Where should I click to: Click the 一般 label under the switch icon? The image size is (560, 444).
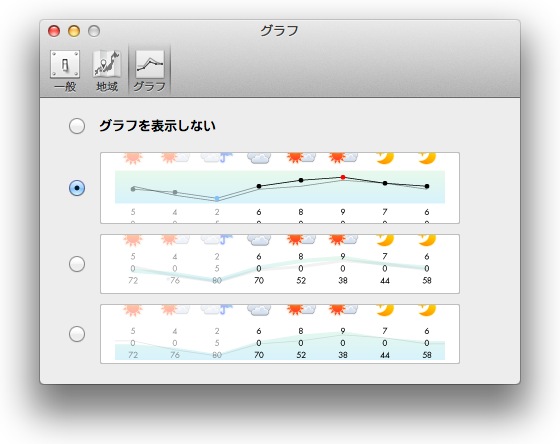(65, 86)
